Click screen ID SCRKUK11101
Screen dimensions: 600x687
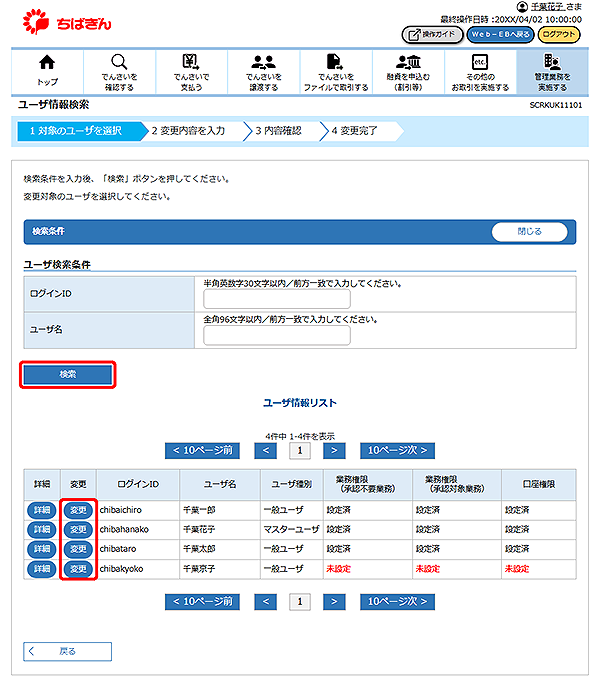(556, 105)
